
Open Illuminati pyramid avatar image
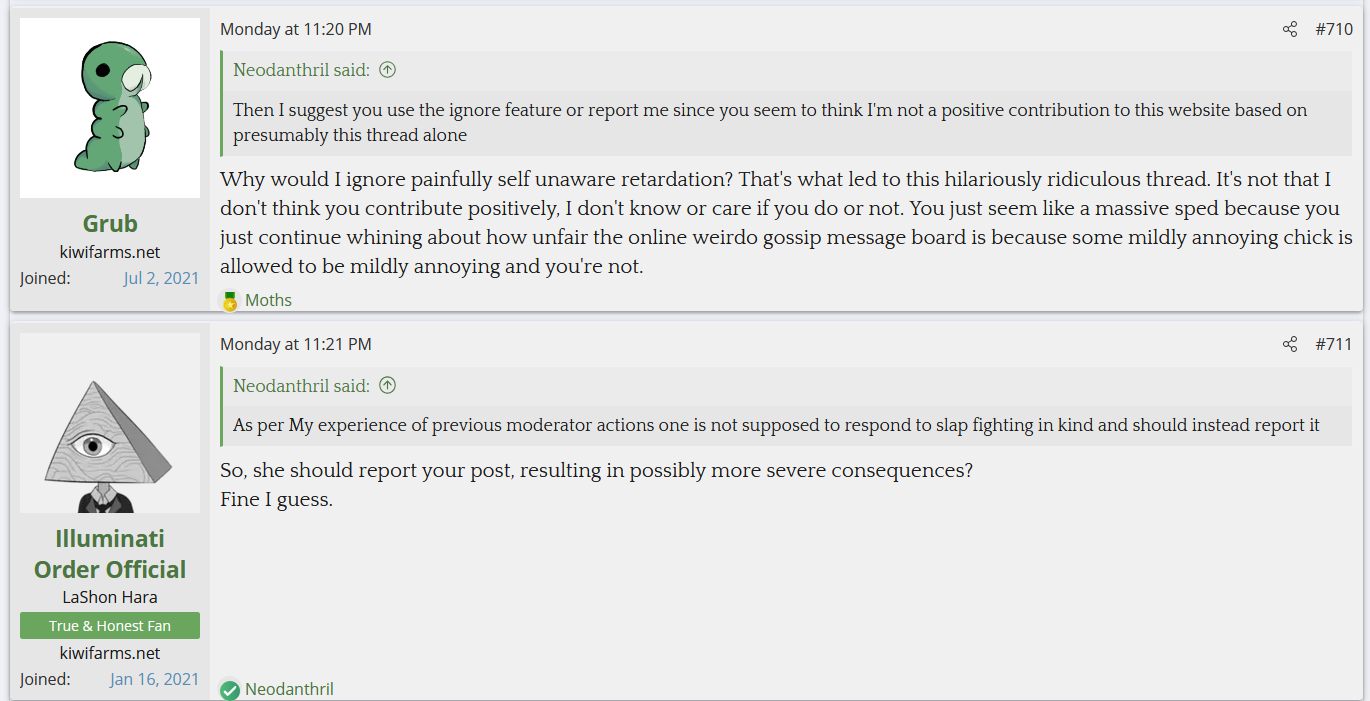[x=110, y=423]
